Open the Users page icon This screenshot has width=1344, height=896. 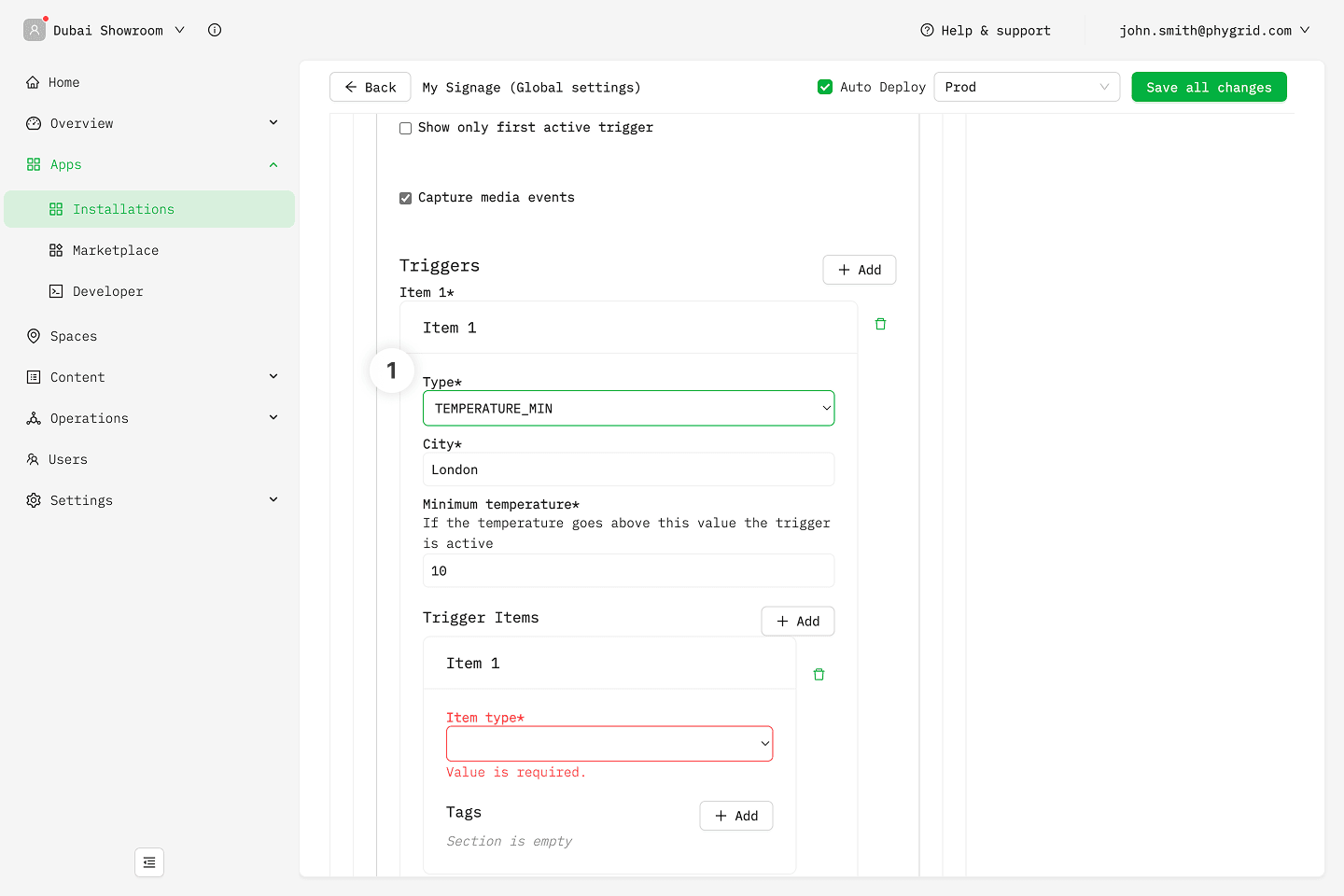(34, 459)
